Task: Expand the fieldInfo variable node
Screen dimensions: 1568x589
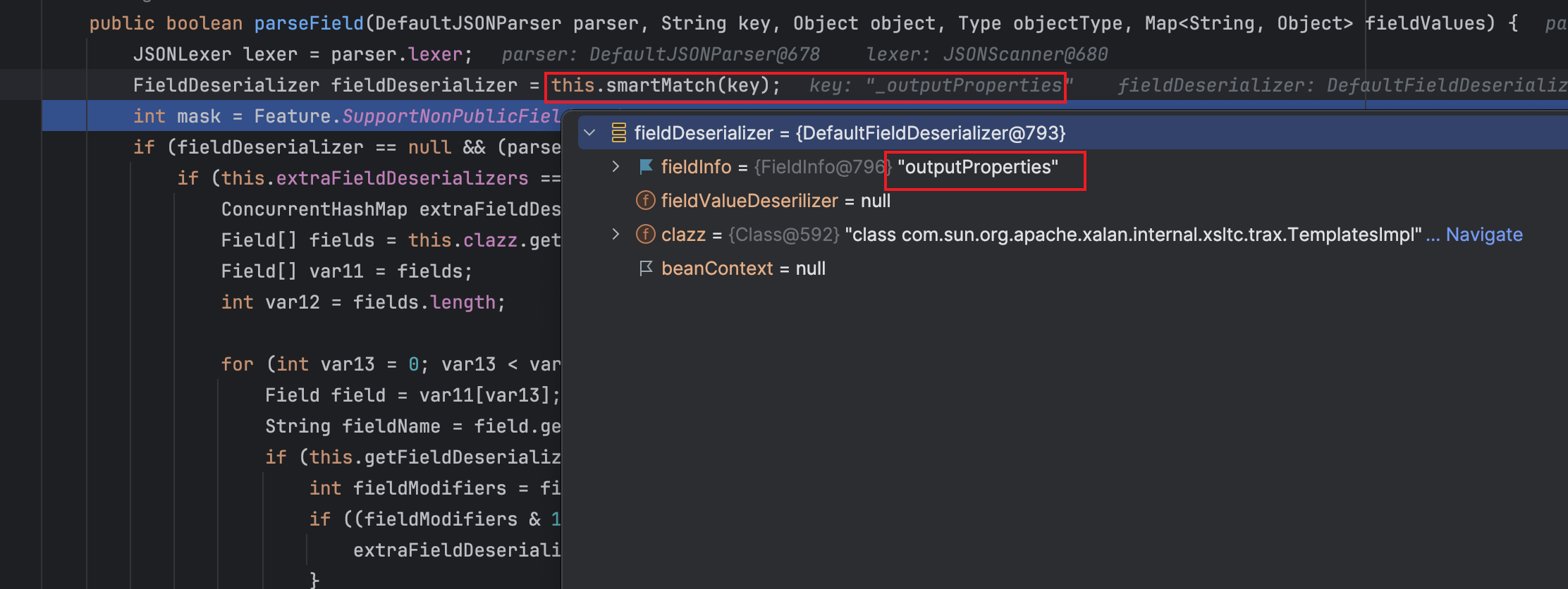Action: click(x=615, y=166)
